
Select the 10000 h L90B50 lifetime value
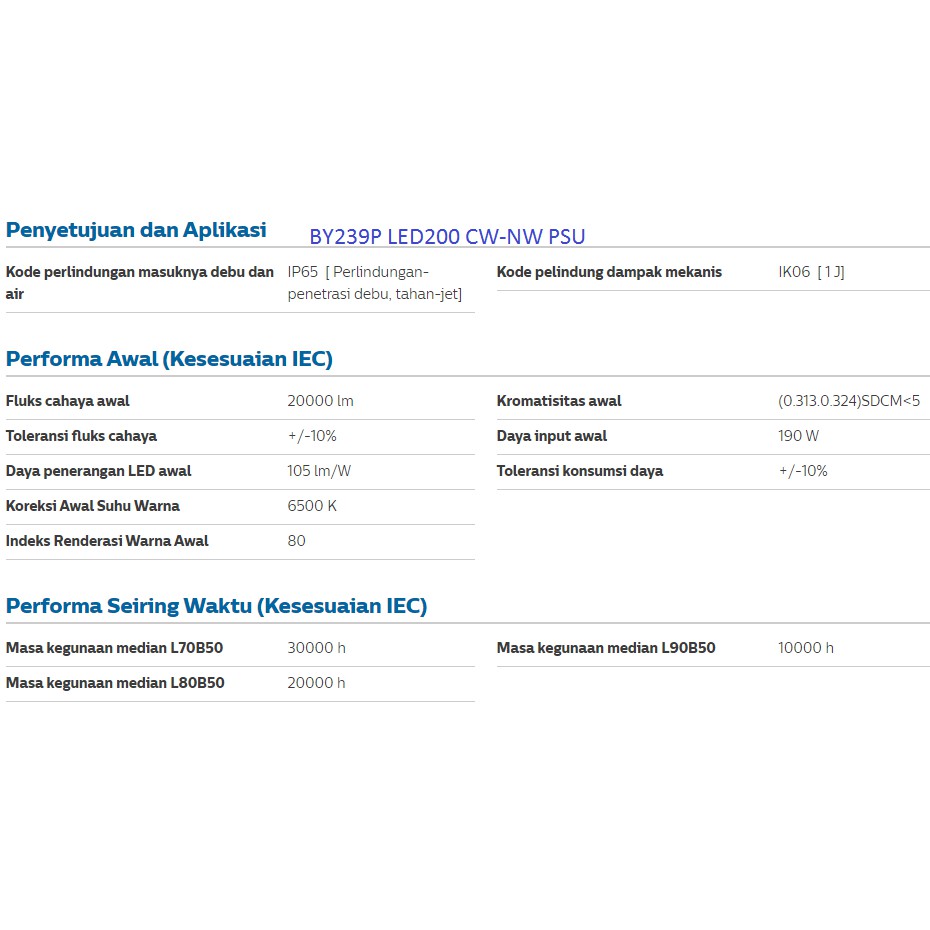[806, 648]
